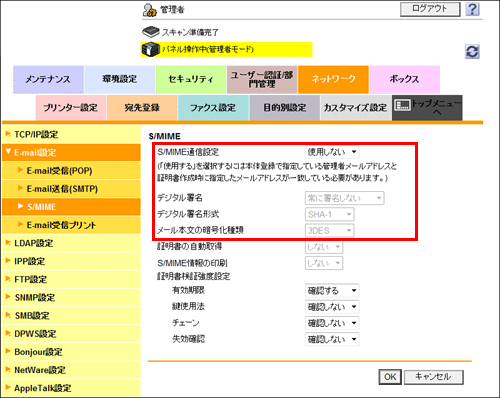Switch to the メンテナンス tab
Viewport: 500px width, 398px height.
[x=48, y=79]
